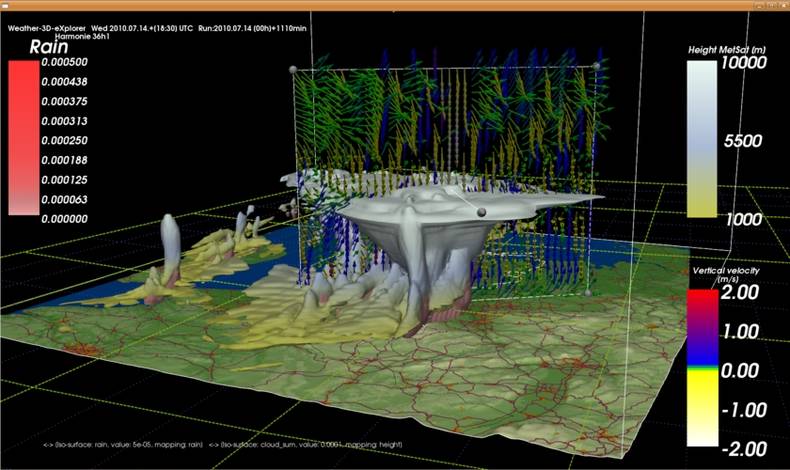Screen dimensions: 790x470
Task: Click the red Rain color bar
Action: 23,138
